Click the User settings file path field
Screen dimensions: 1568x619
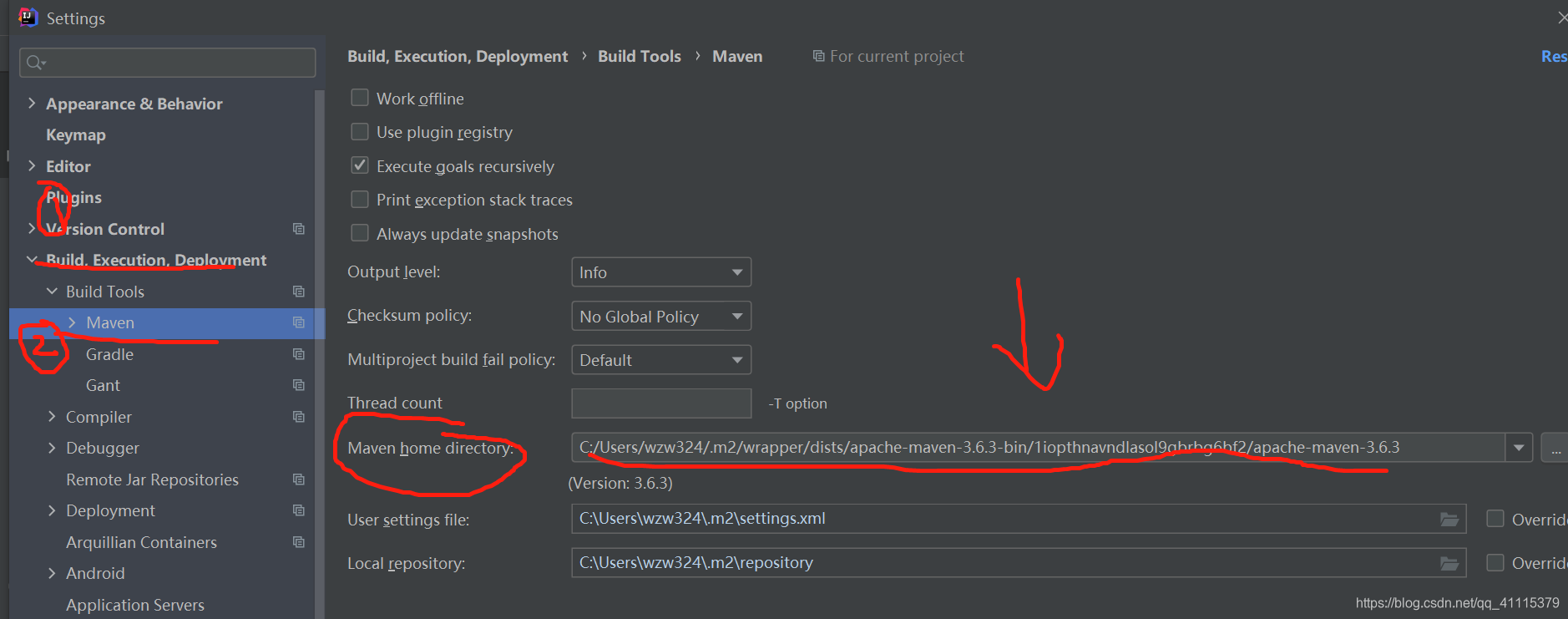pyautogui.click(x=1019, y=519)
